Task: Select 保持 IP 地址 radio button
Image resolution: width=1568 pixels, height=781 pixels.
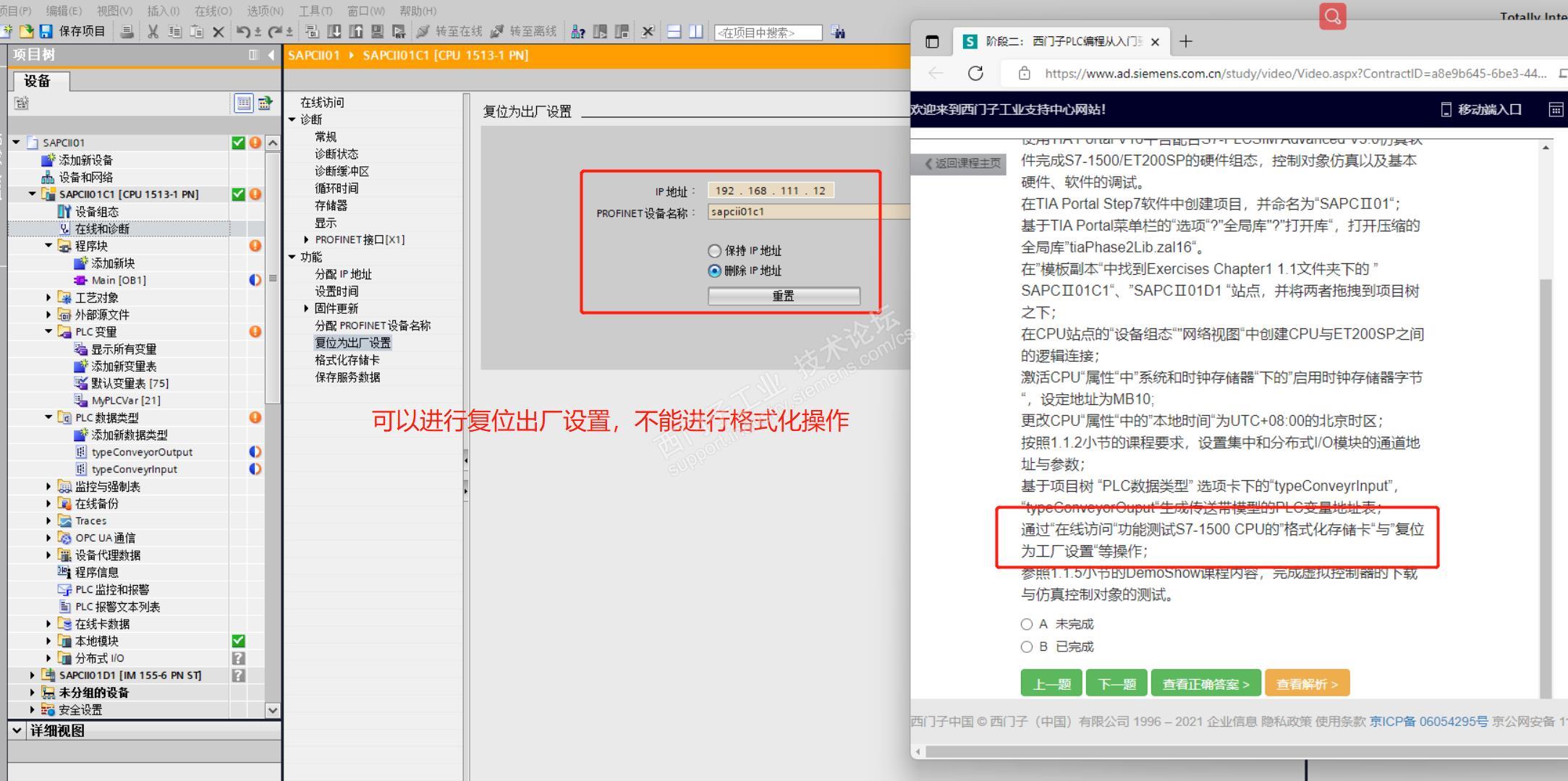Action: pyautogui.click(x=714, y=251)
